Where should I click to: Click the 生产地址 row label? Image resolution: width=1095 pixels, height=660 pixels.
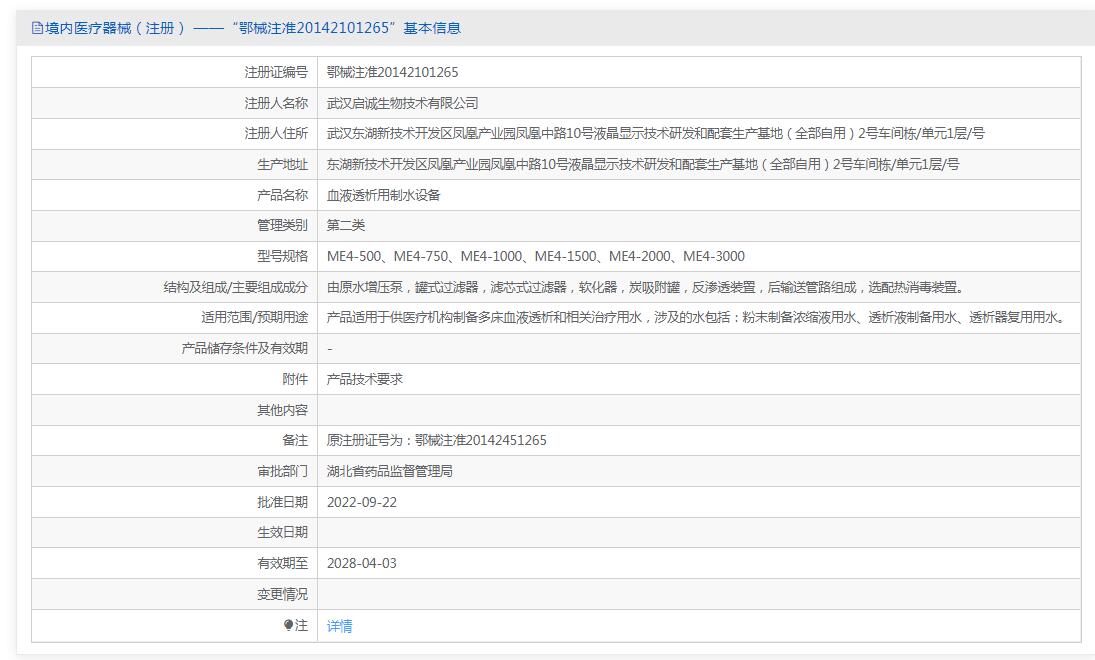pos(282,164)
